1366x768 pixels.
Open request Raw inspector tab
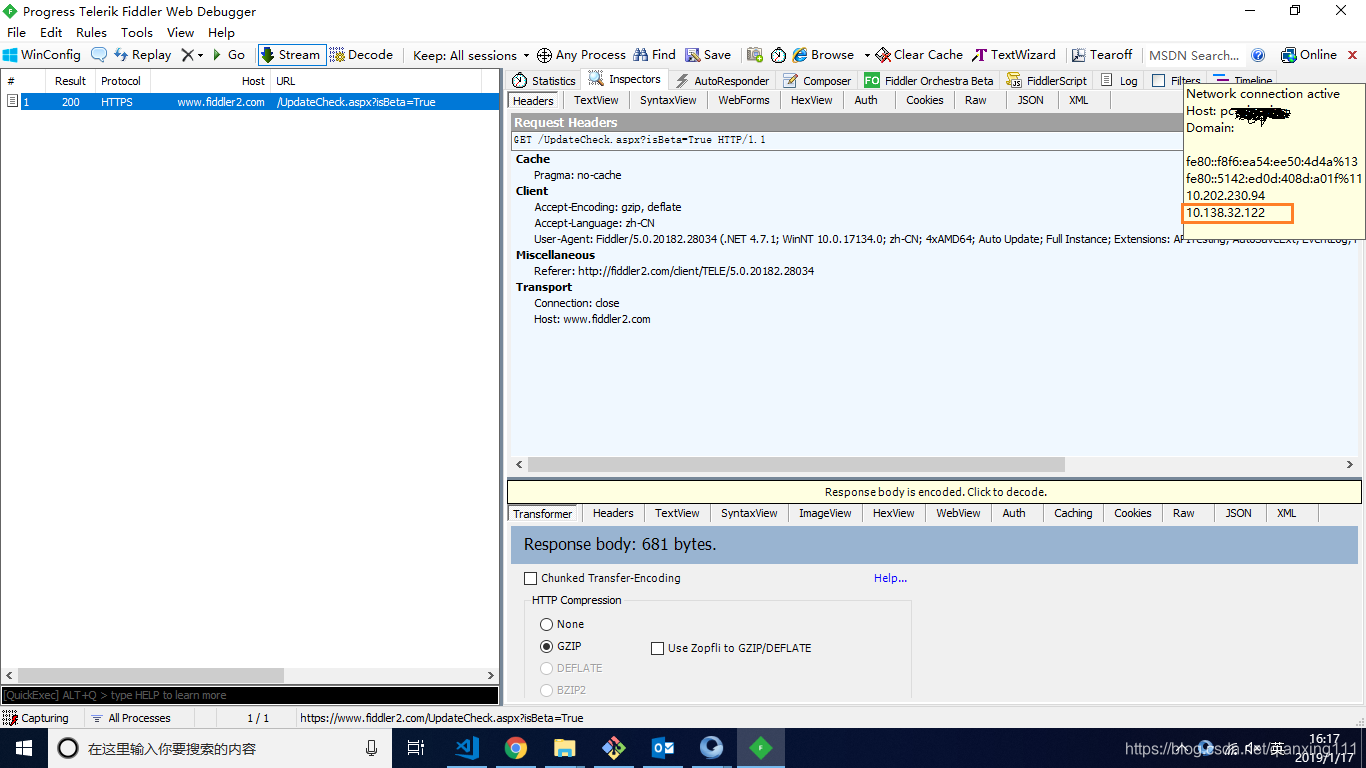(x=976, y=100)
